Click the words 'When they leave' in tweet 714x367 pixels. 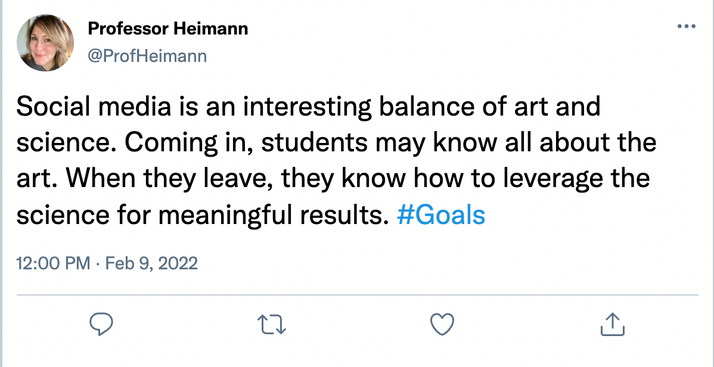pos(168,179)
